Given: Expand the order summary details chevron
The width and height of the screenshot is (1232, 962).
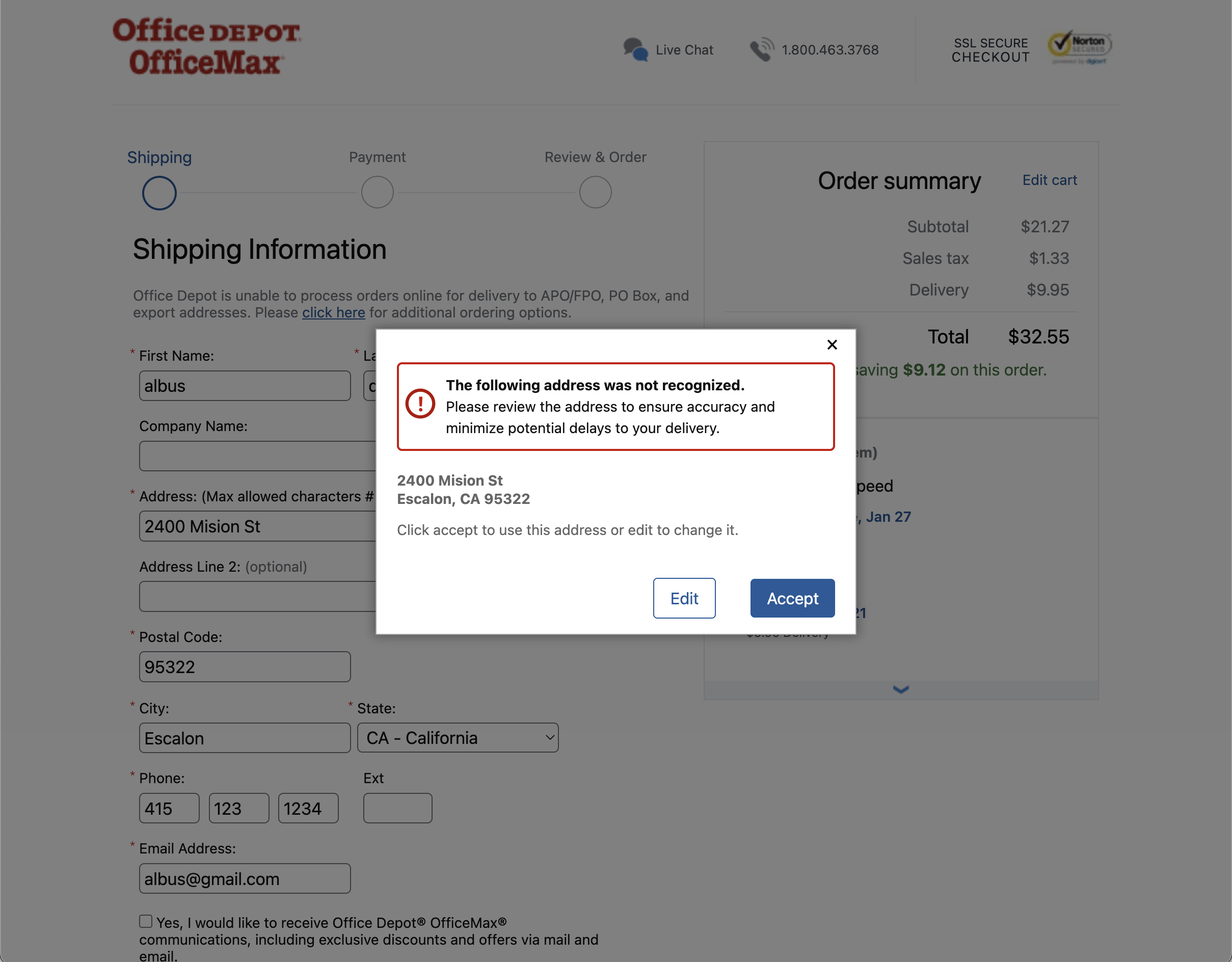Looking at the screenshot, I should (x=900, y=689).
